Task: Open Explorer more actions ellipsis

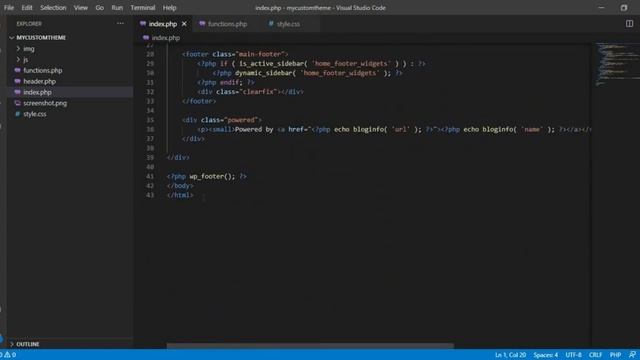Action: pos(120,24)
